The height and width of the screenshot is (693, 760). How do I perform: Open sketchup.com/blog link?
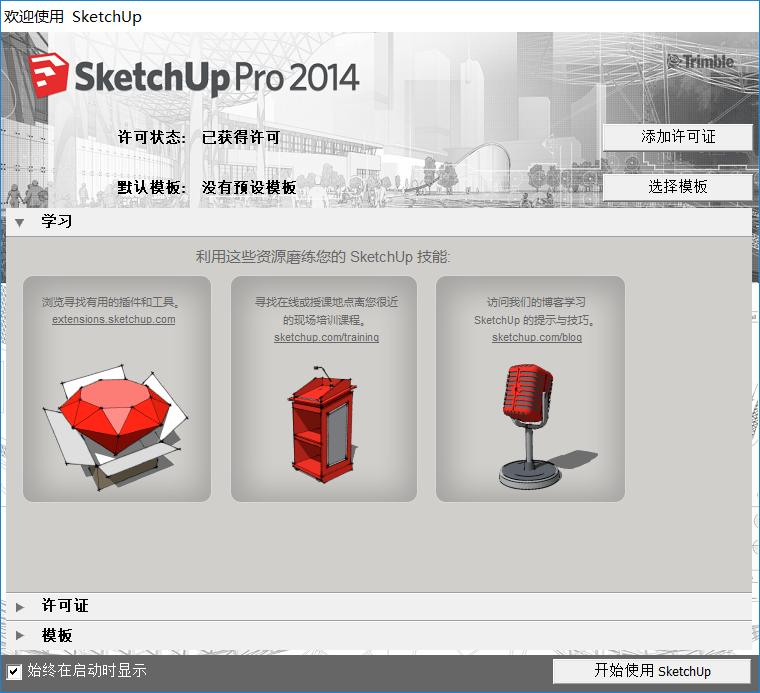click(x=537, y=337)
